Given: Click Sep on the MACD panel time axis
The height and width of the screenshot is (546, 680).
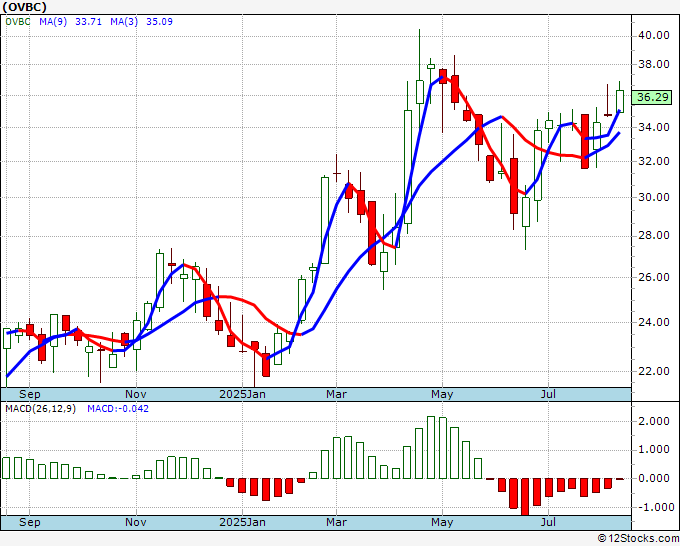Looking at the screenshot, I should (x=29, y=522).
